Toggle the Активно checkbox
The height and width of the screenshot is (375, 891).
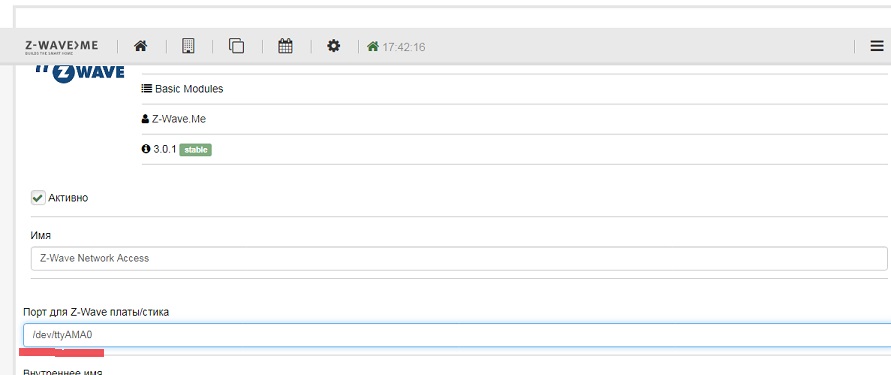click(x=38, y=198)
